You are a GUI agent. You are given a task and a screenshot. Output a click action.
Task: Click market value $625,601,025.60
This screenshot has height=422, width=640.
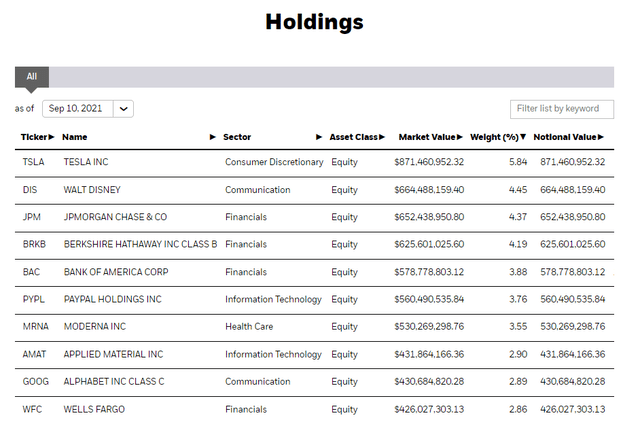pyautogui.click(x=429, y=244)
